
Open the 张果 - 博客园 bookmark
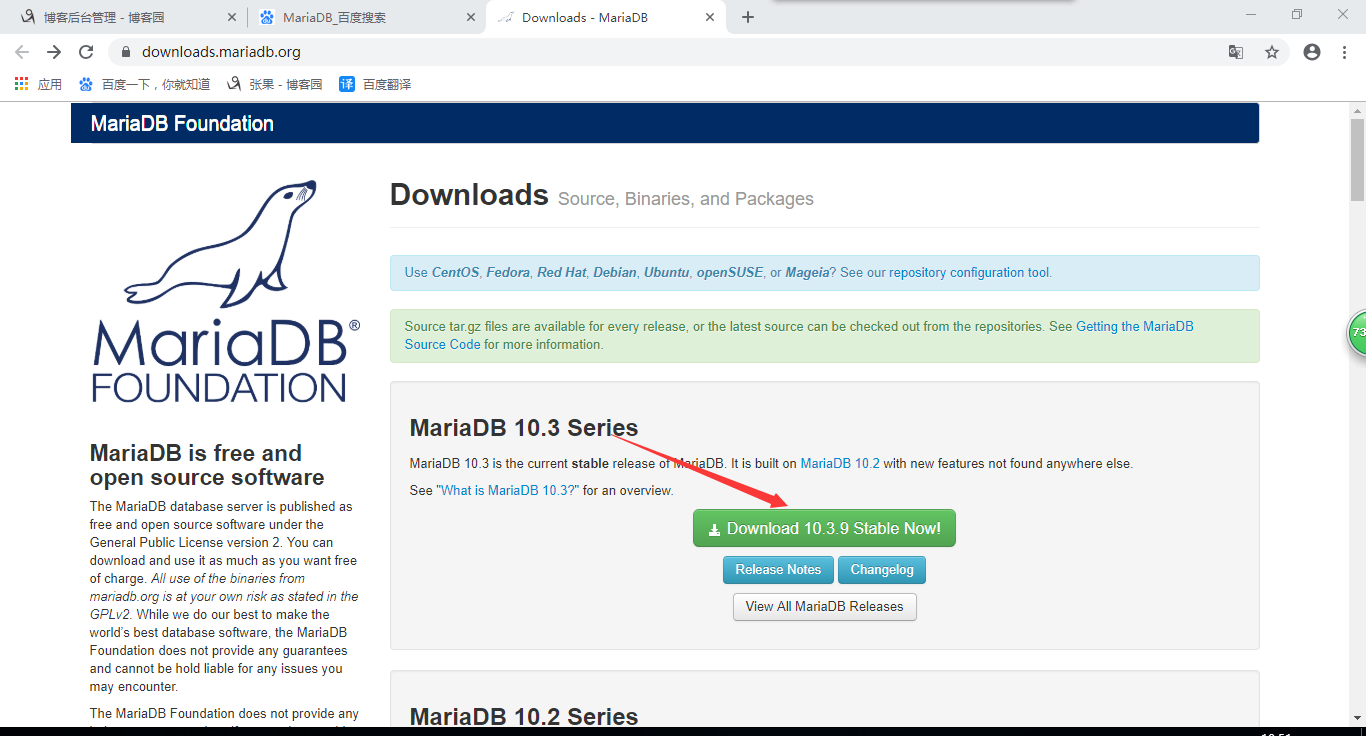point(275,84)
